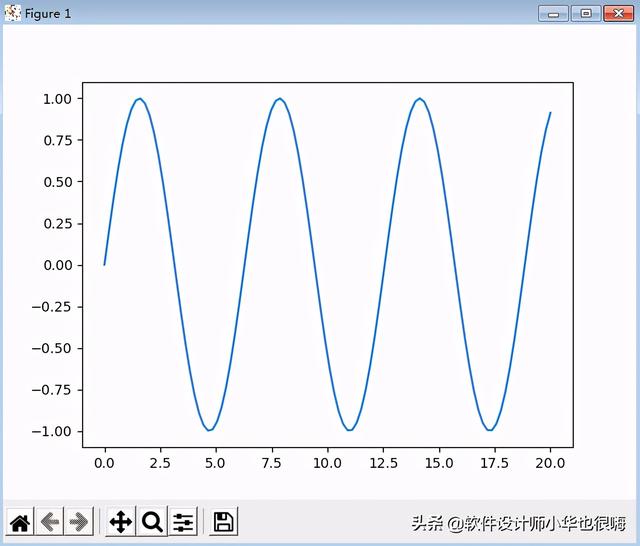Click y-axis label −0.75
The image size is (640, 546).
(52, 390)
